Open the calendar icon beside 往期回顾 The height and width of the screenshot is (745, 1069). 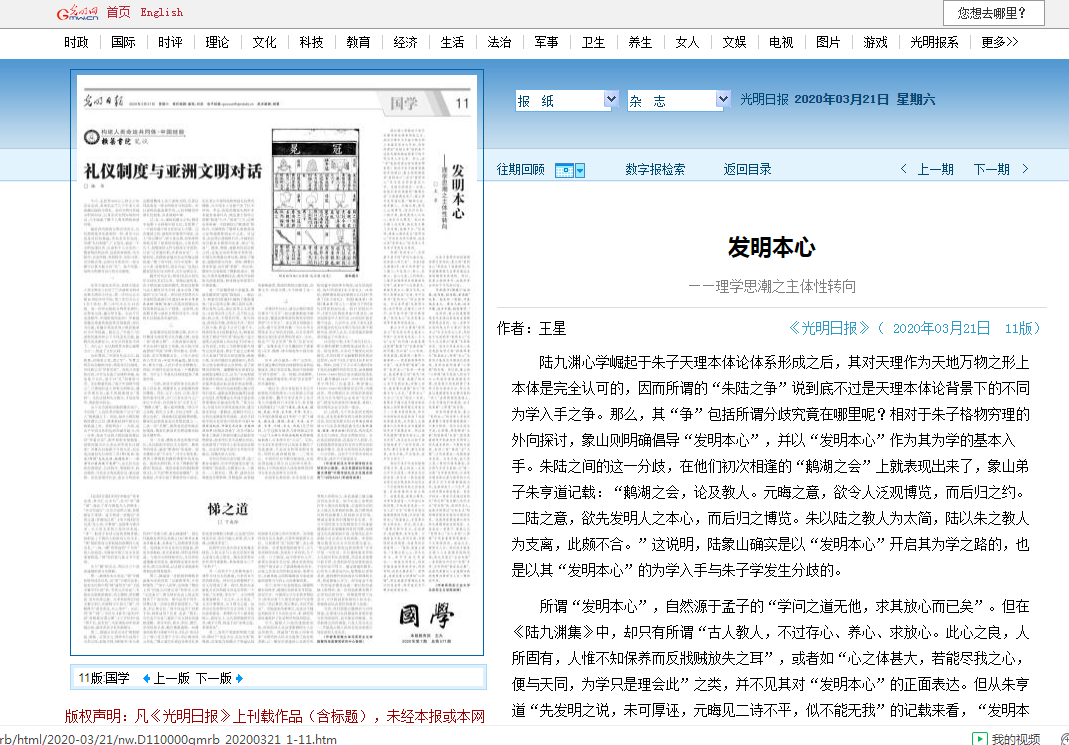(x=565, y=170)
